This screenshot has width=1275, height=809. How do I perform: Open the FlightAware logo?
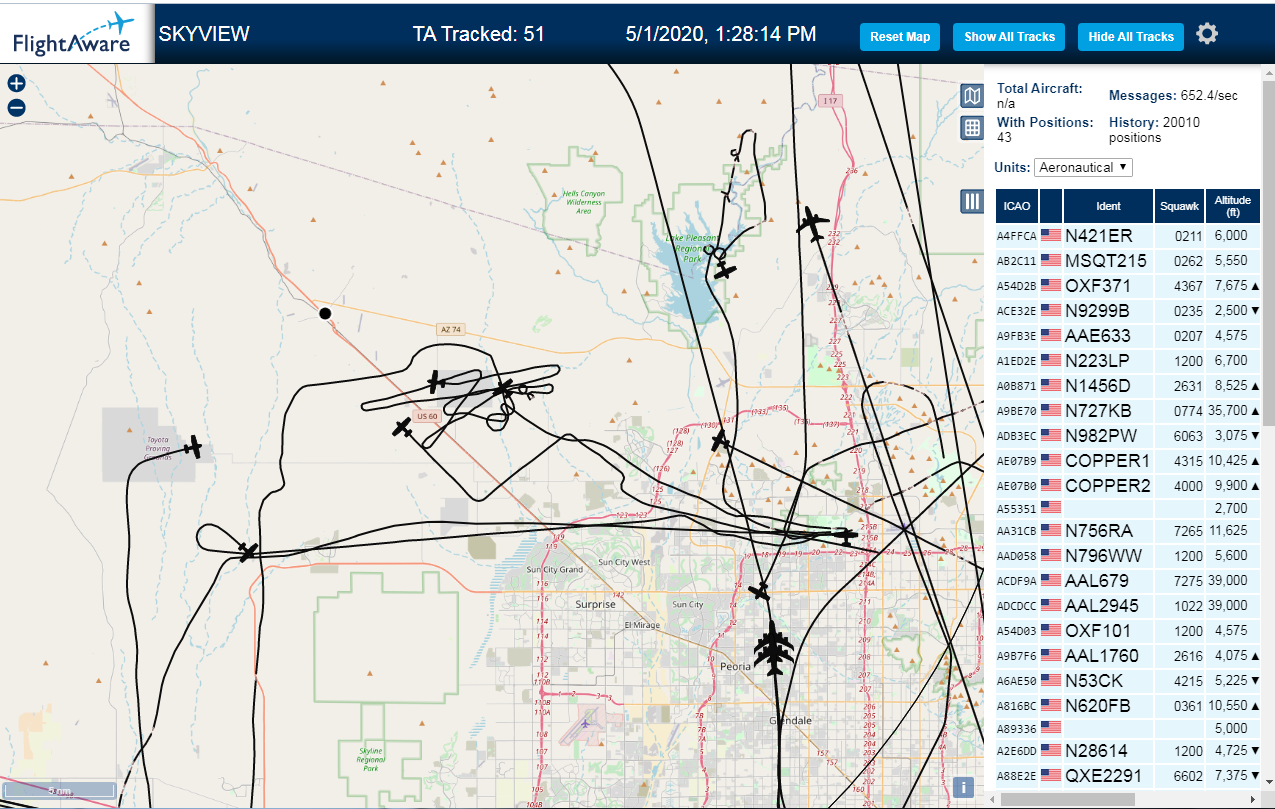coord(77,33)
